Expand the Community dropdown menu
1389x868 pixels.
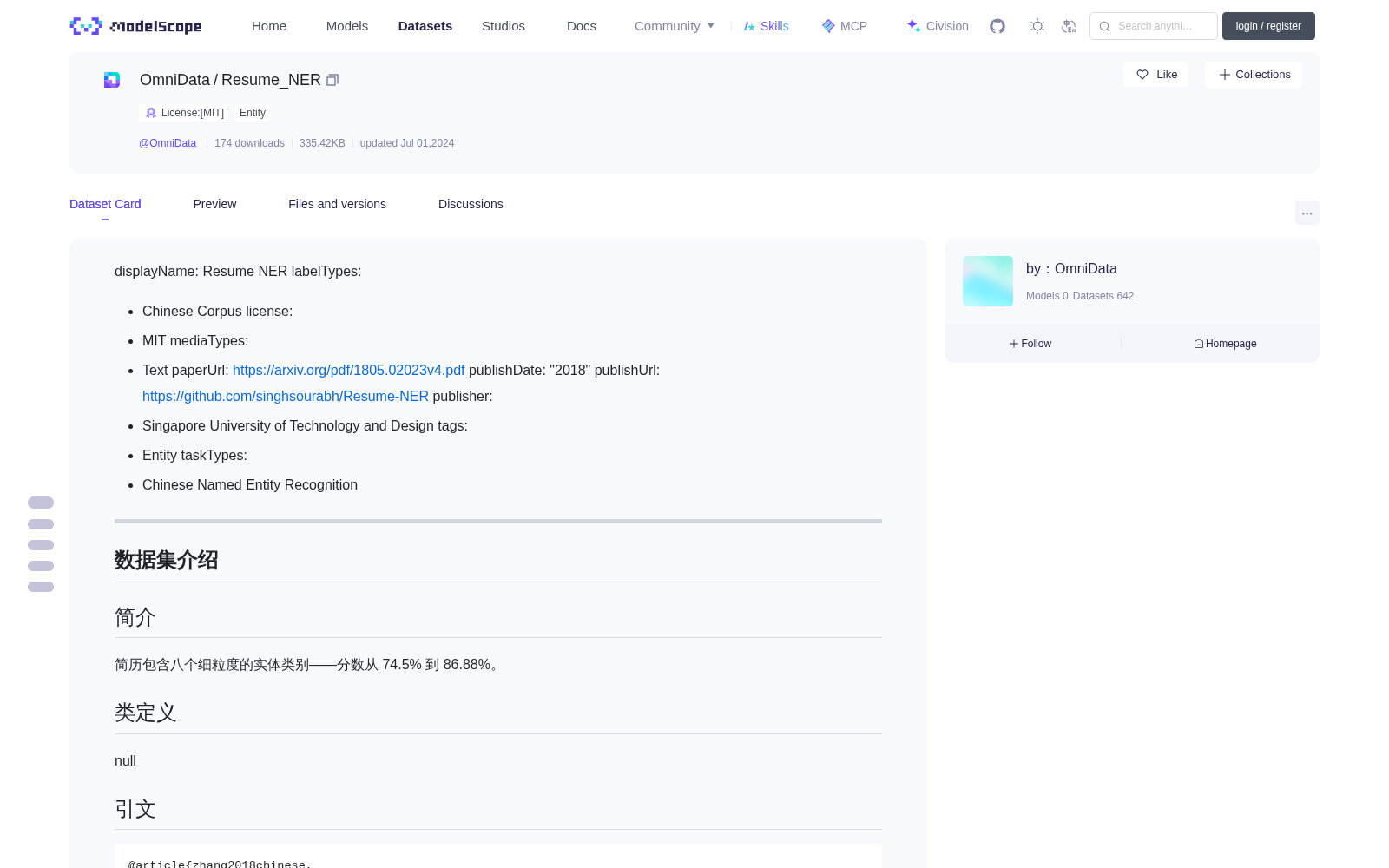point(675,26)
